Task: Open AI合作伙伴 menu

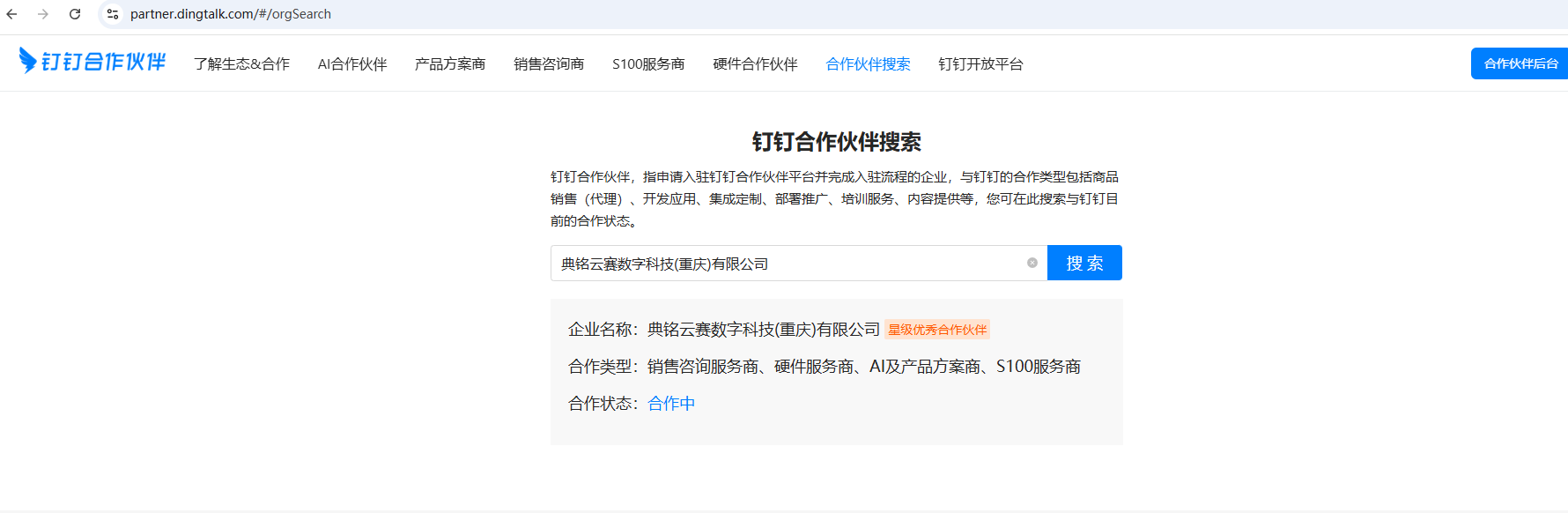Action: click(x=352, y=63)
